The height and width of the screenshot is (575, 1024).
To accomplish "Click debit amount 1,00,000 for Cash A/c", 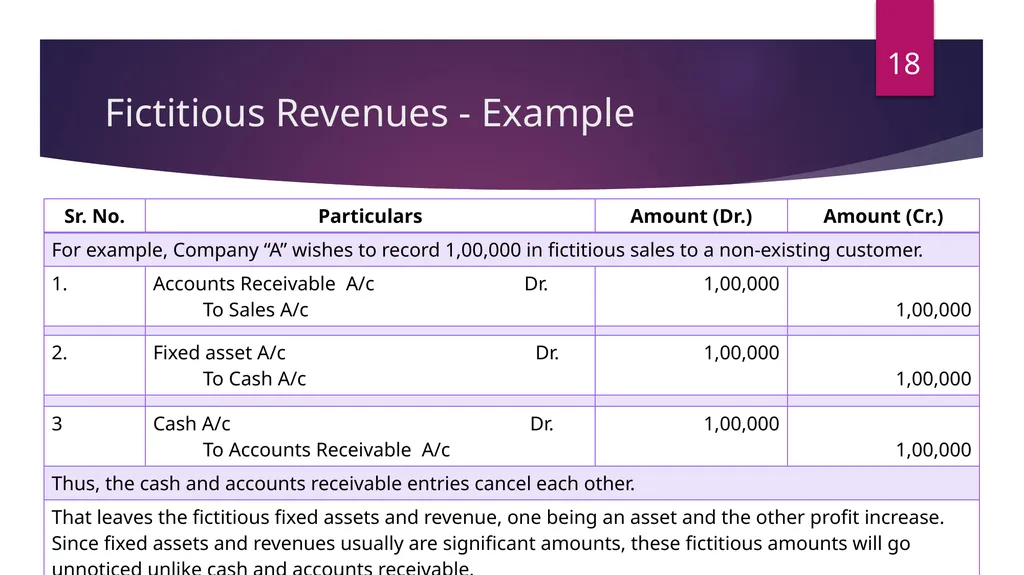I will click(741, 423).
